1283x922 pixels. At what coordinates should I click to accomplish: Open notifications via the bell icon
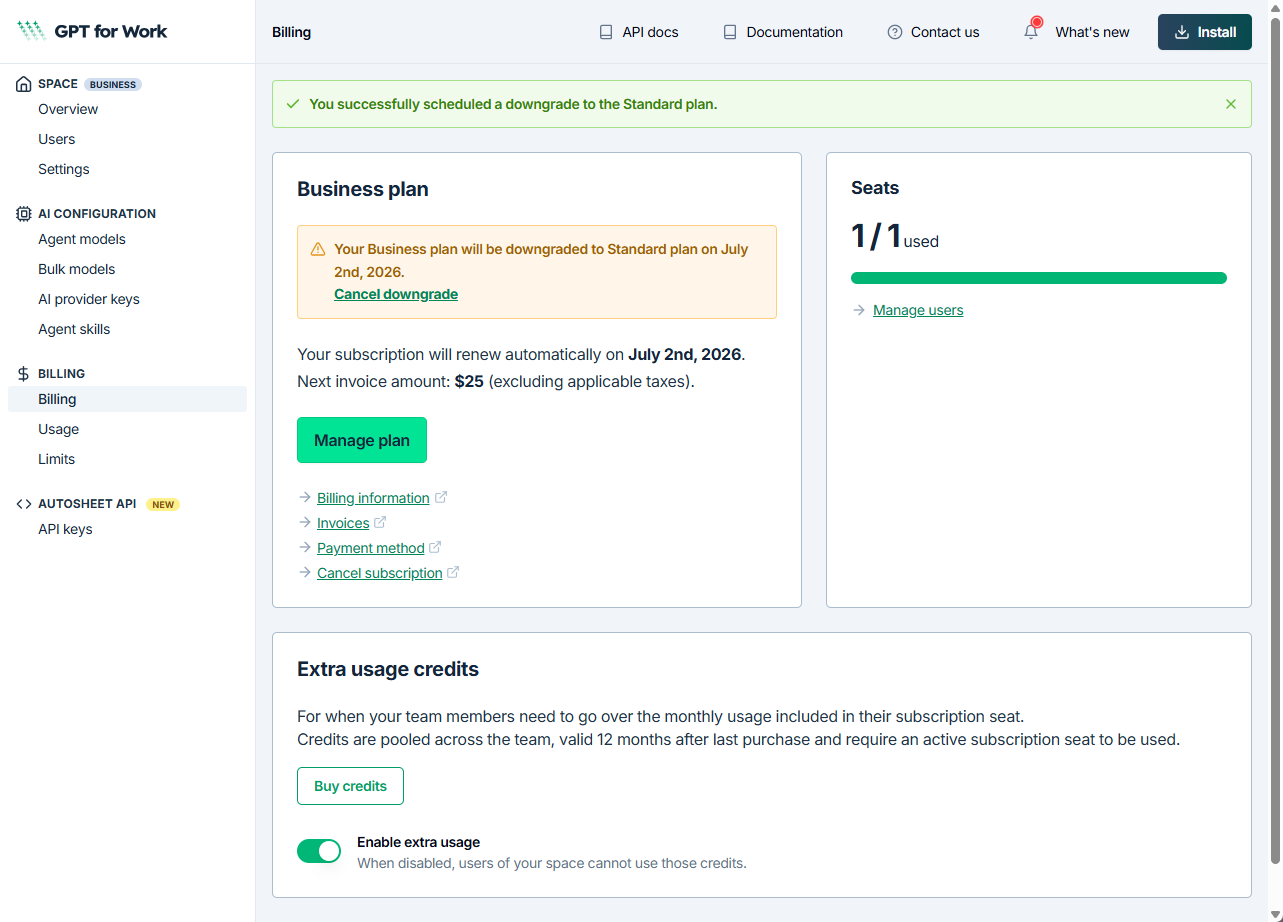[1031, 32]
